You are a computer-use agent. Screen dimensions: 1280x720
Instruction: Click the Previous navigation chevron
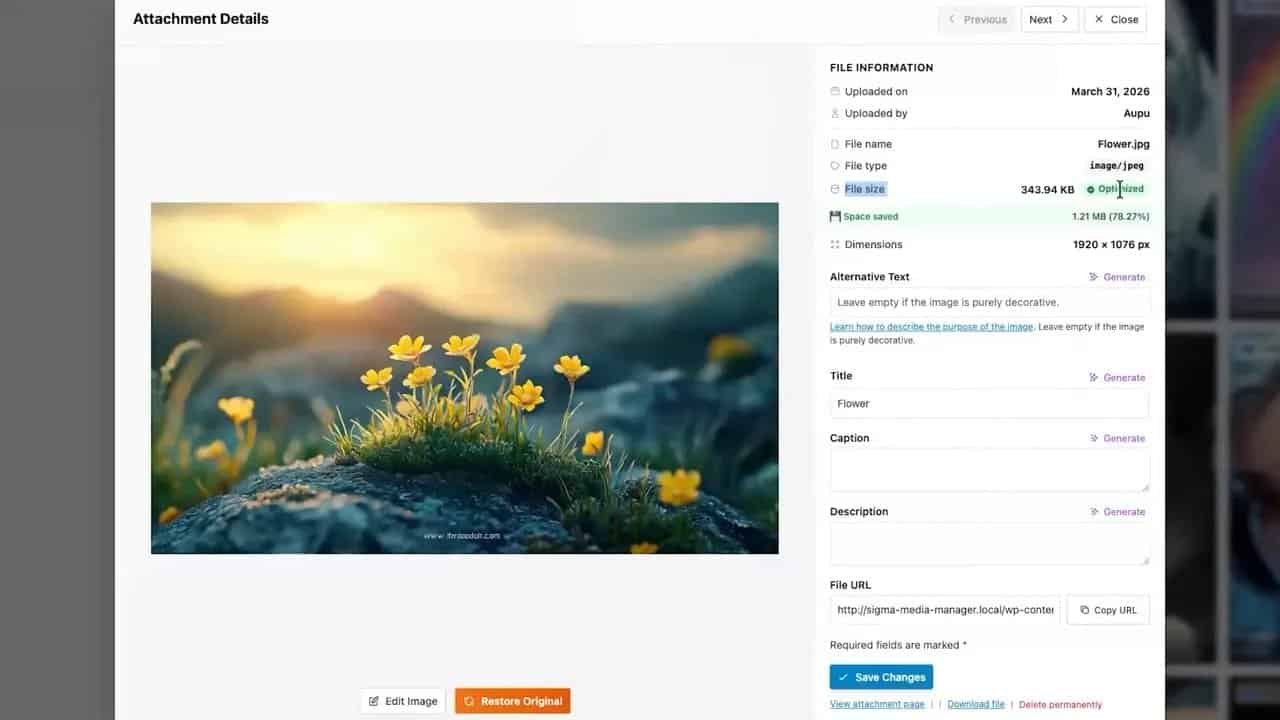[x=951, y=19]
